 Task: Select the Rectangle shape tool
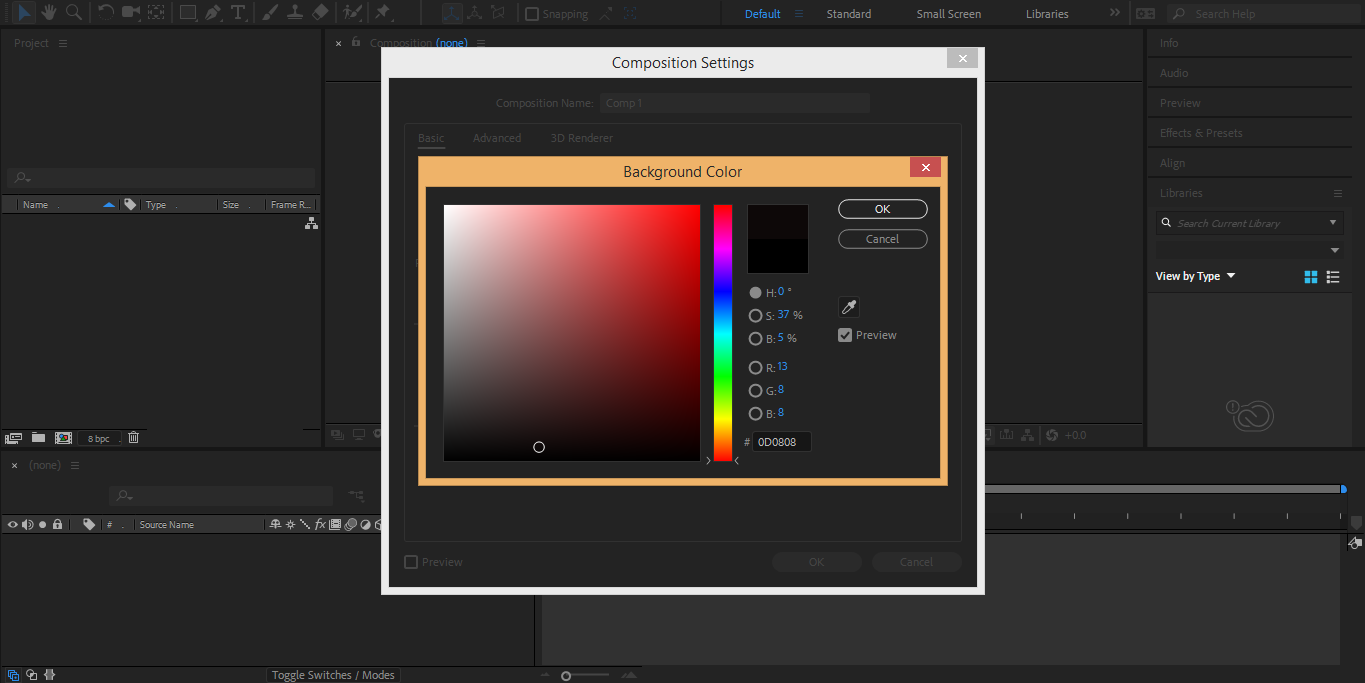(188, 12)
